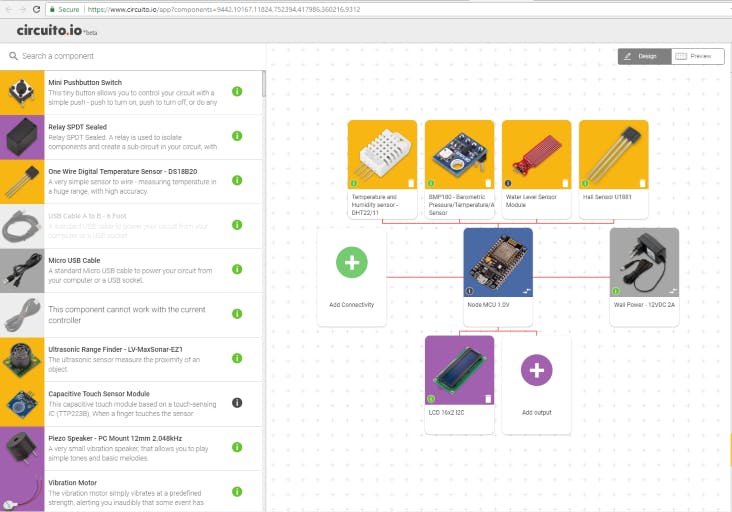Switch to Preview mode

(694, 56)
